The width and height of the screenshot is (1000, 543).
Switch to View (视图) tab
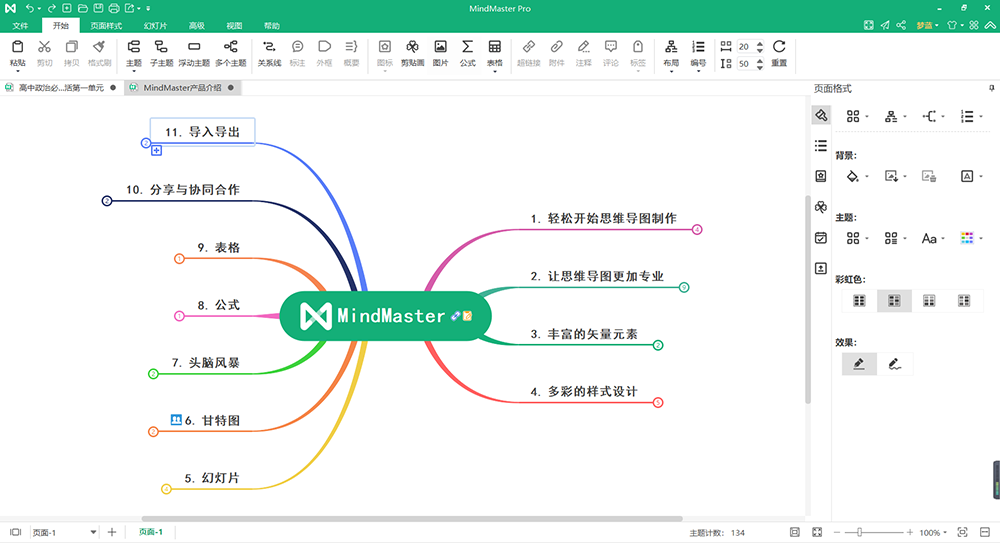click(234, 26)
